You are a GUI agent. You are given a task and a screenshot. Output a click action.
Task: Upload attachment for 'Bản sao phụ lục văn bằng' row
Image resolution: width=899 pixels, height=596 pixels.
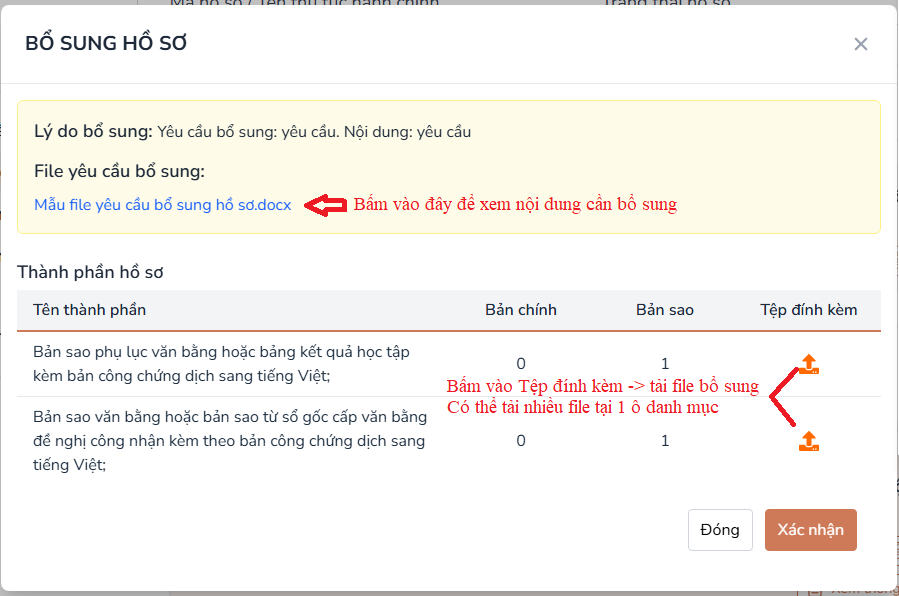pos(808,364)
